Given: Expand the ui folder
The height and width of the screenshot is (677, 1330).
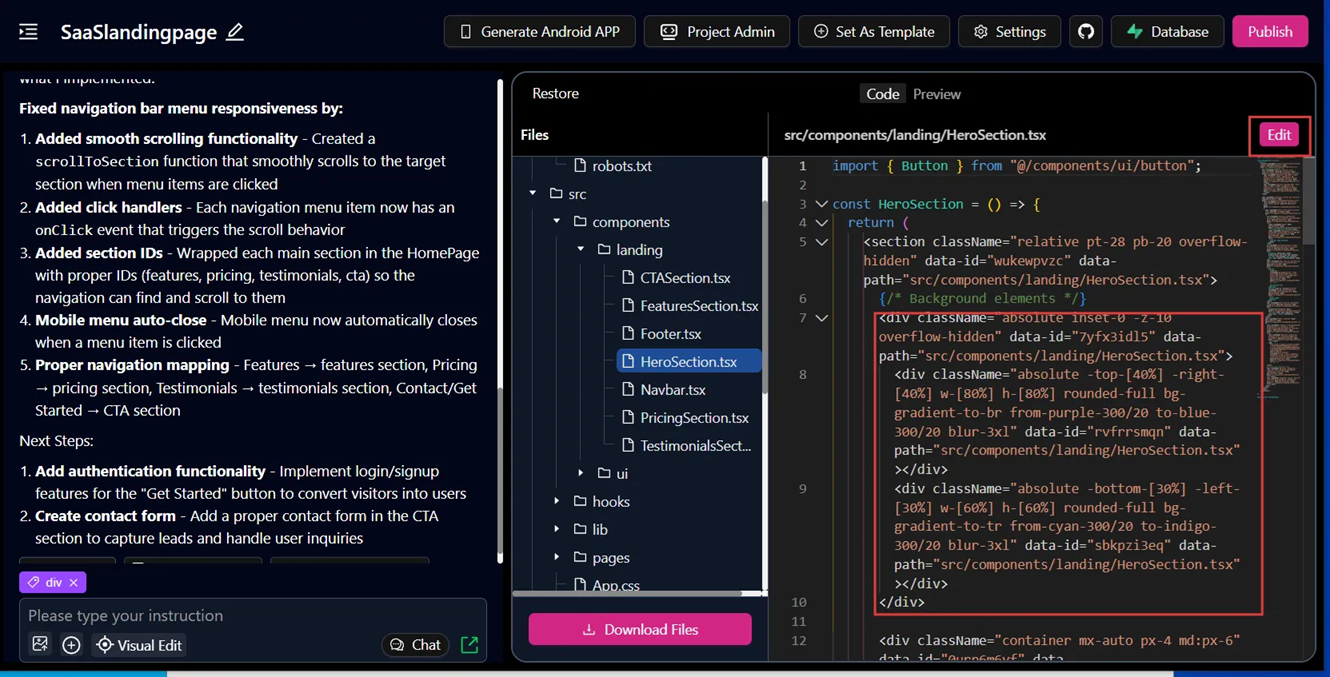Looking at the screenshot, I should click(x=581, y=474).
